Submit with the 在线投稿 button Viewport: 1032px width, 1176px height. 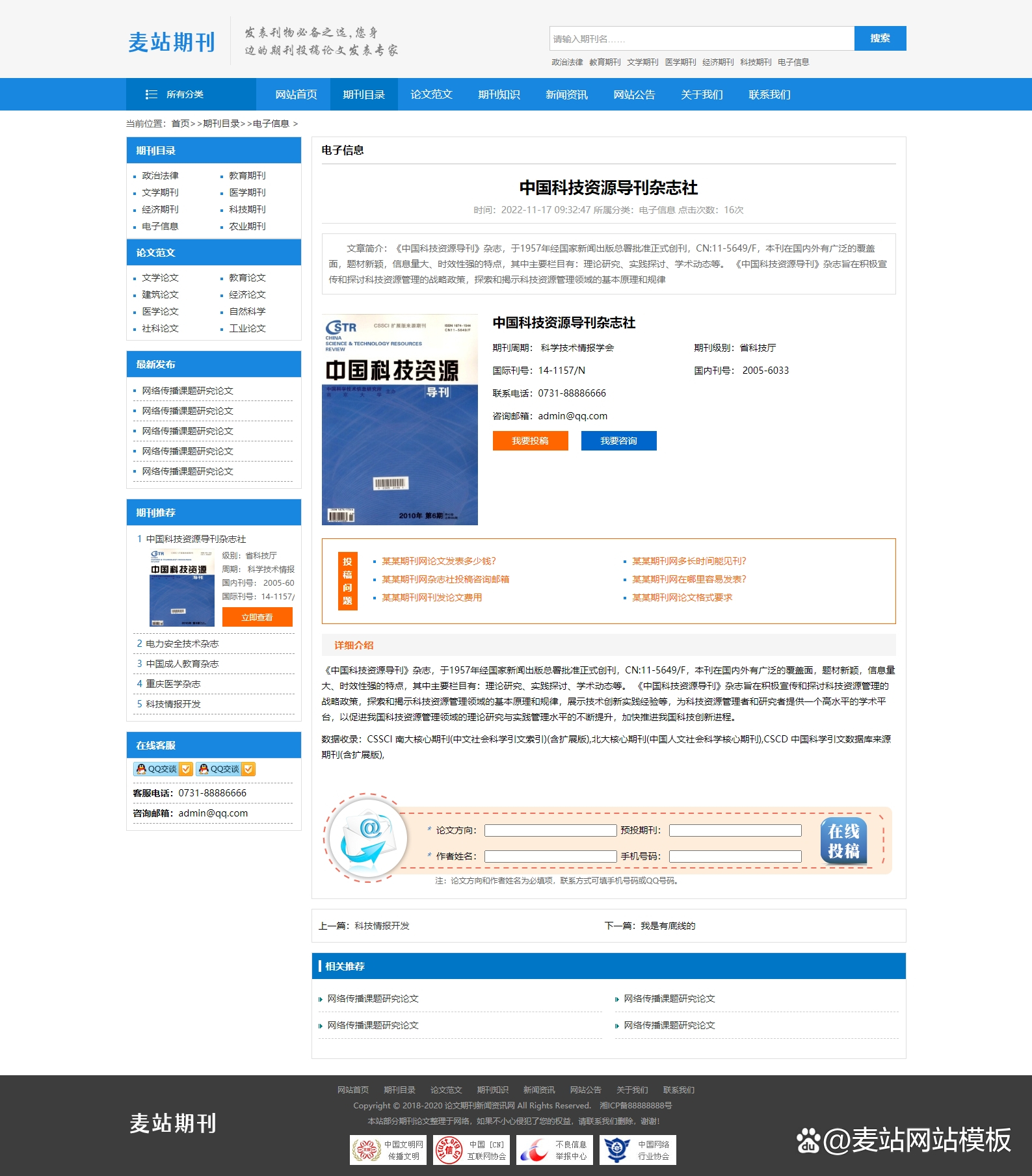[844, 841]
